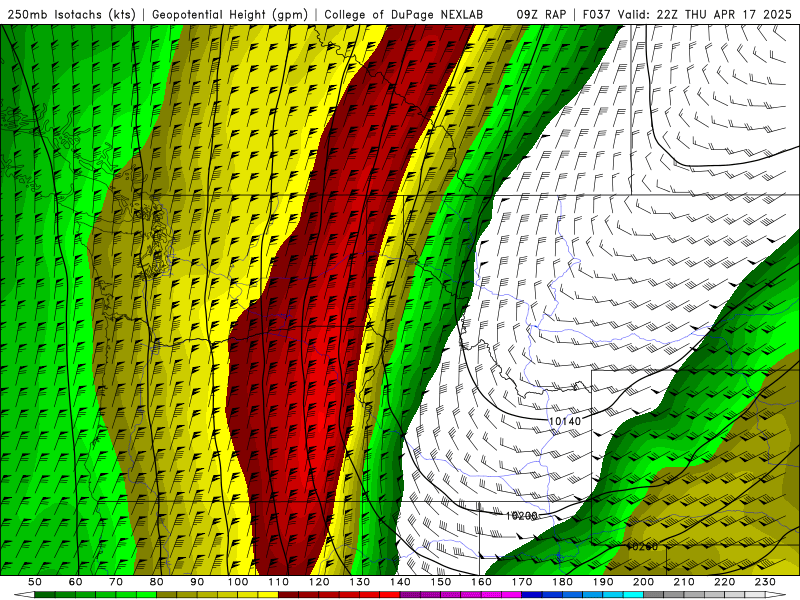This screenshot has height=600, width=800.
Task: Click the 70 value on the color scale
Action: [x=116, y=582]
